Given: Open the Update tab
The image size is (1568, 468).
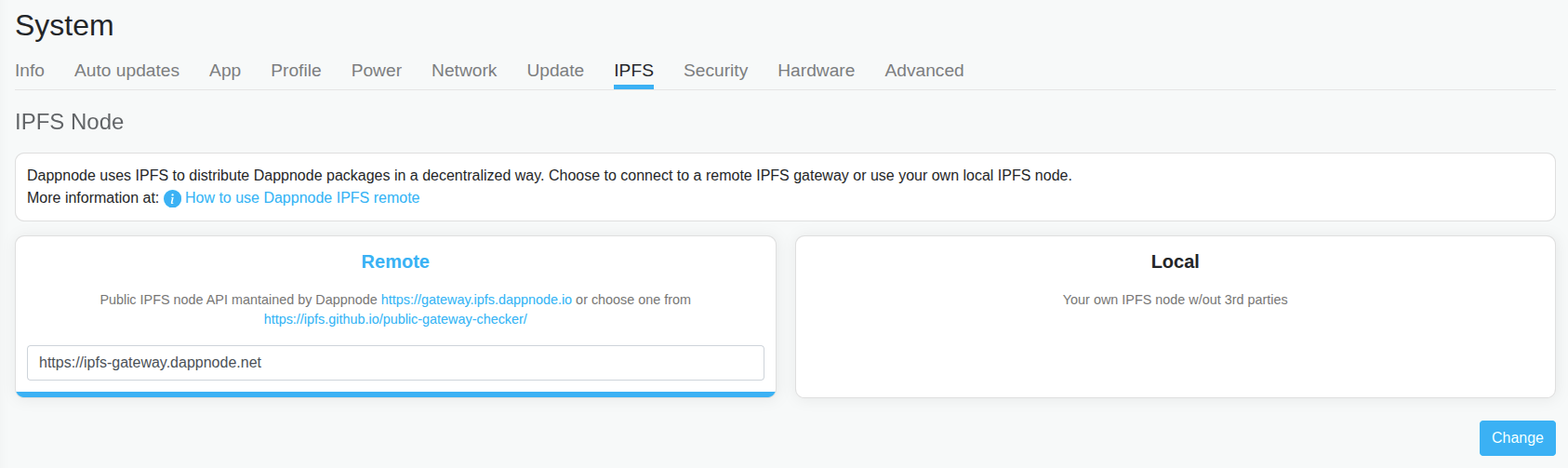Looking at the screenshot, I should click(555, 71).
